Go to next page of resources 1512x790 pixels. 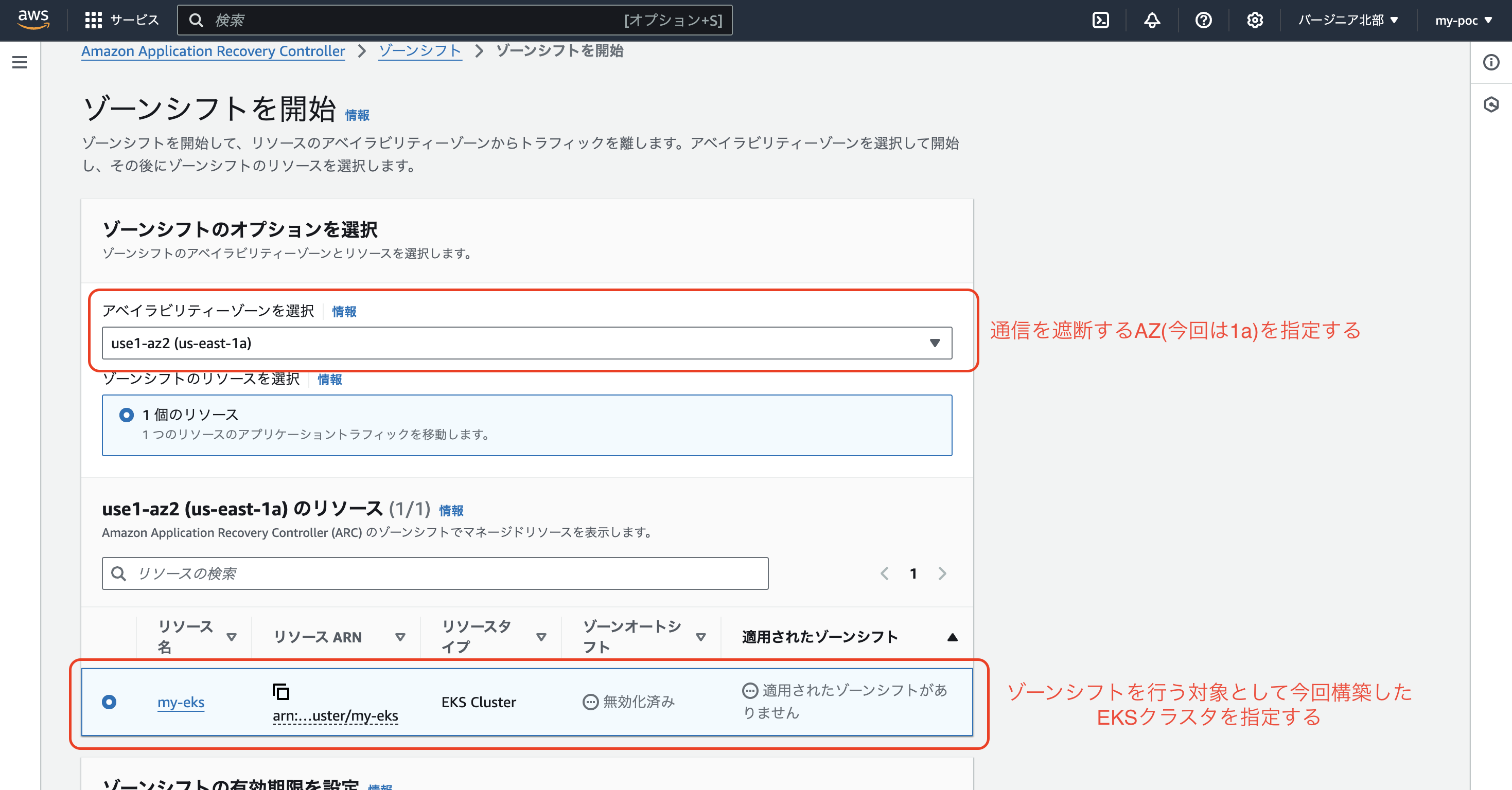(x=942, y=573)
